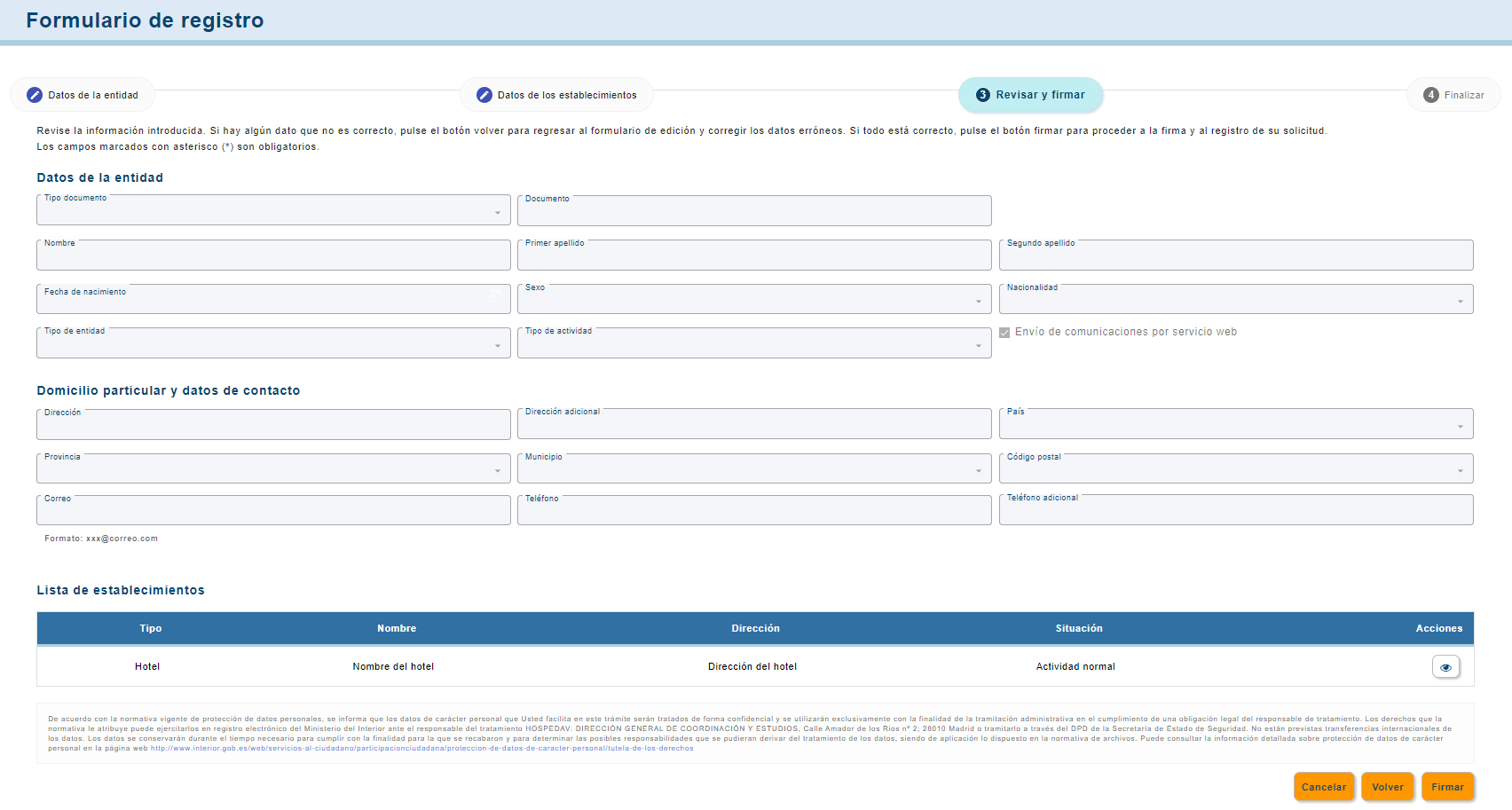Click the number 3 badge on Revisar y firmar
1512x810 pixels.
click(982, 95)
